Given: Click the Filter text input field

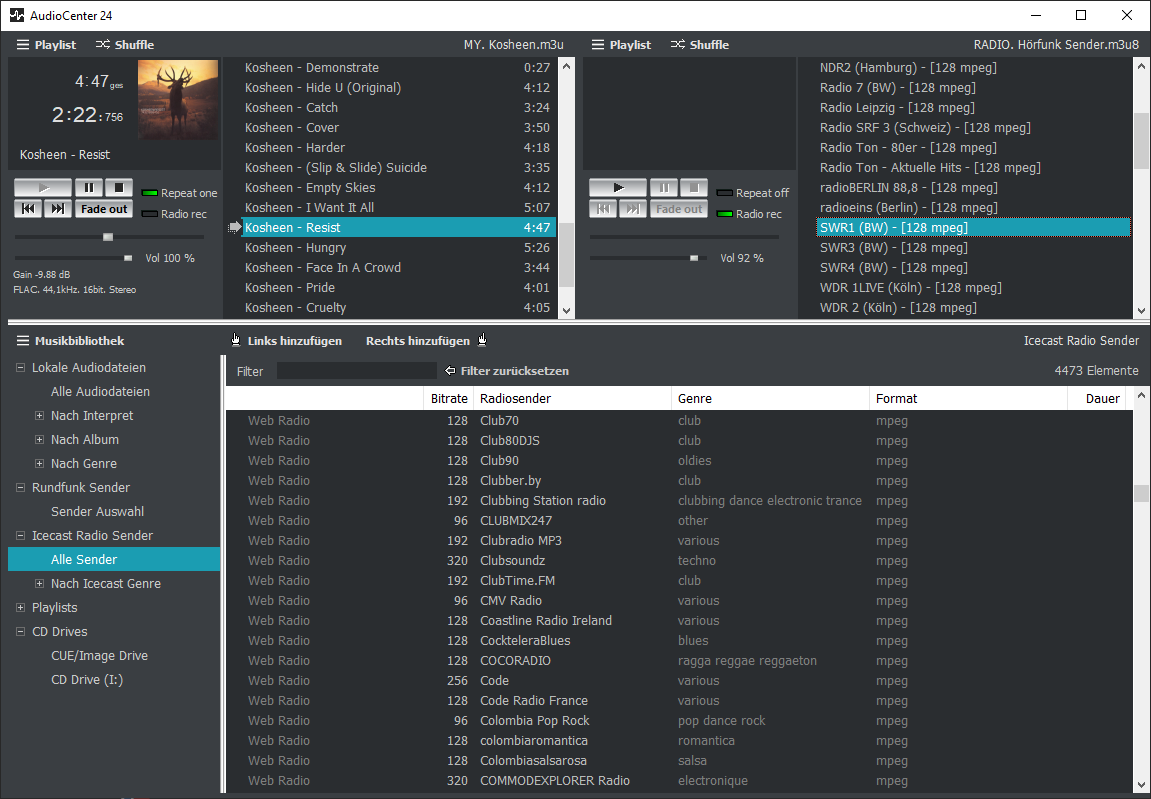Looking at the screenshot, I should pos(356,371).
